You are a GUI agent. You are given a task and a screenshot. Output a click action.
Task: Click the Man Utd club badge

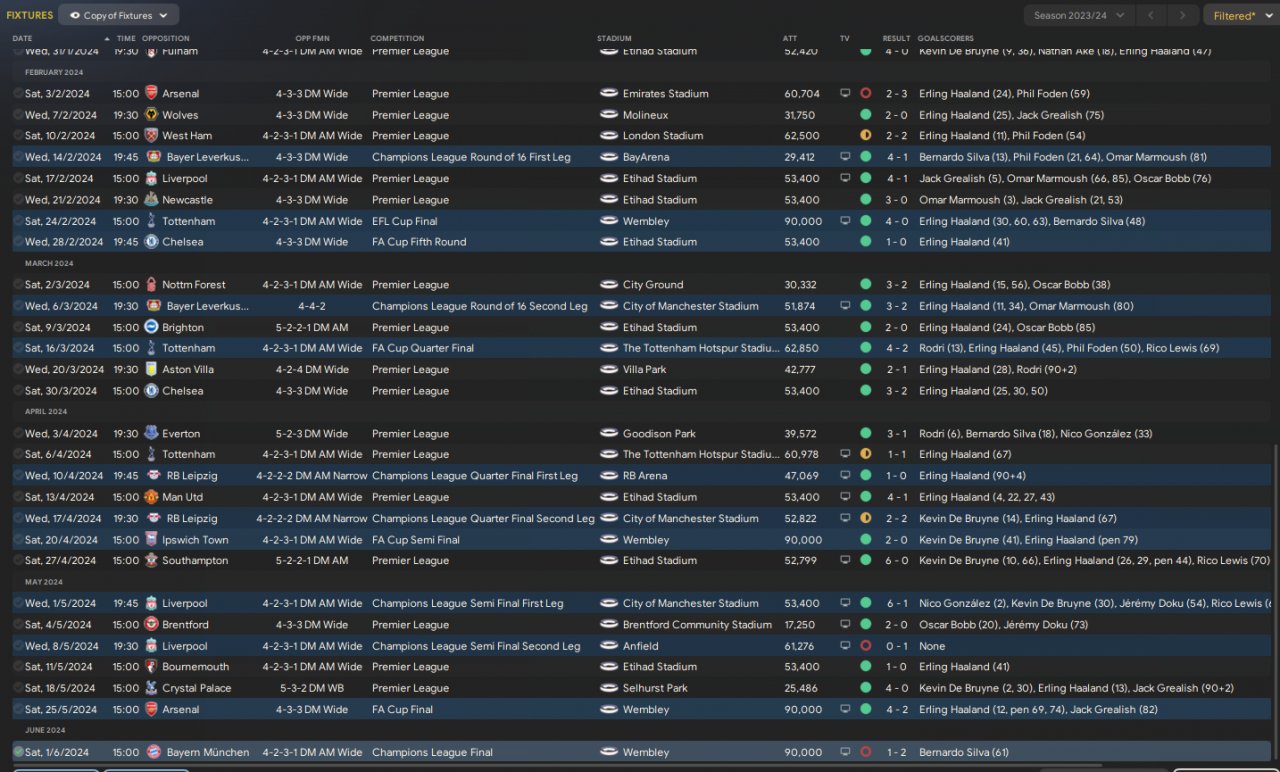(152, 497)
